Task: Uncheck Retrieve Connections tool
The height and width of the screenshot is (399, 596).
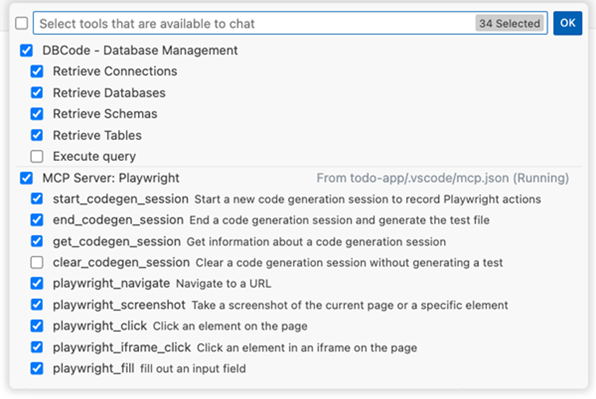Action: coord(37,71)
